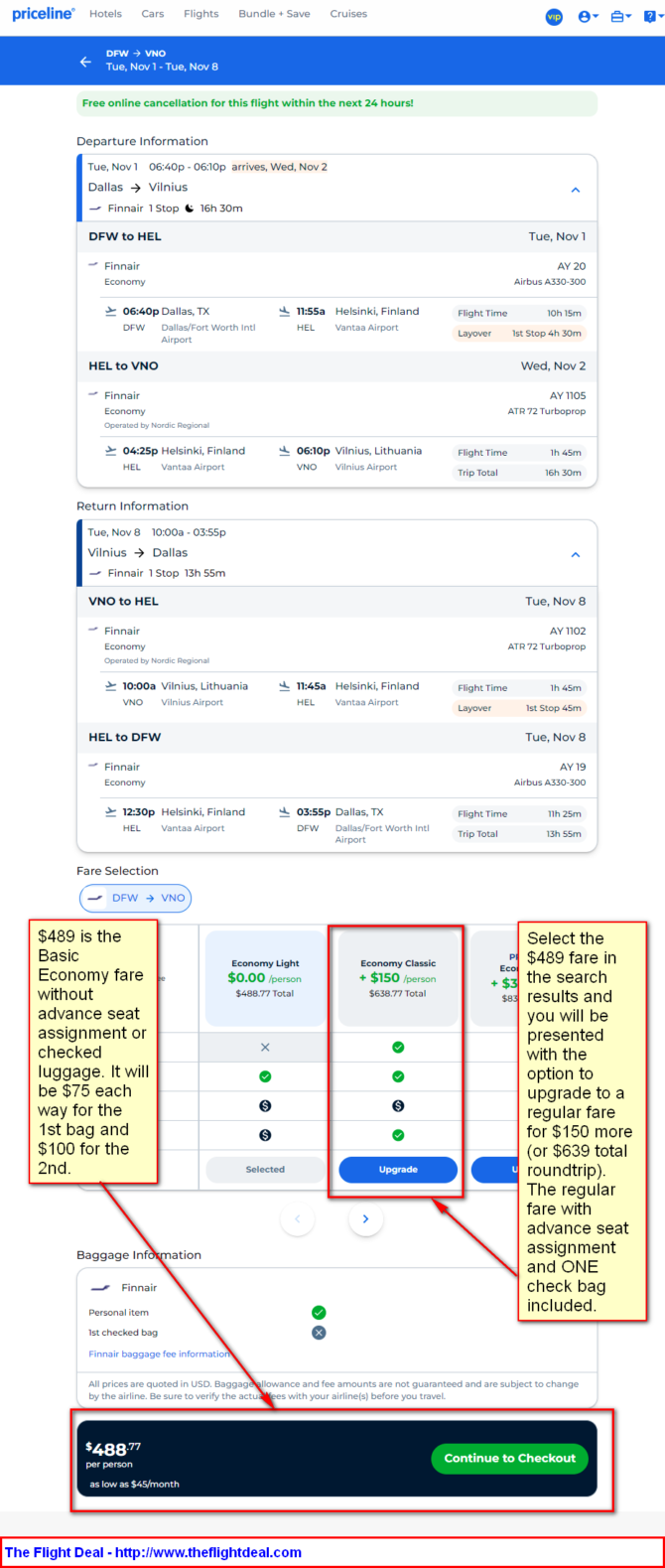Open the trips briefcase menu
Image resolution: width=665 pixels, height=1568 pixels.
pyautogui.click(x=621, y=16)
